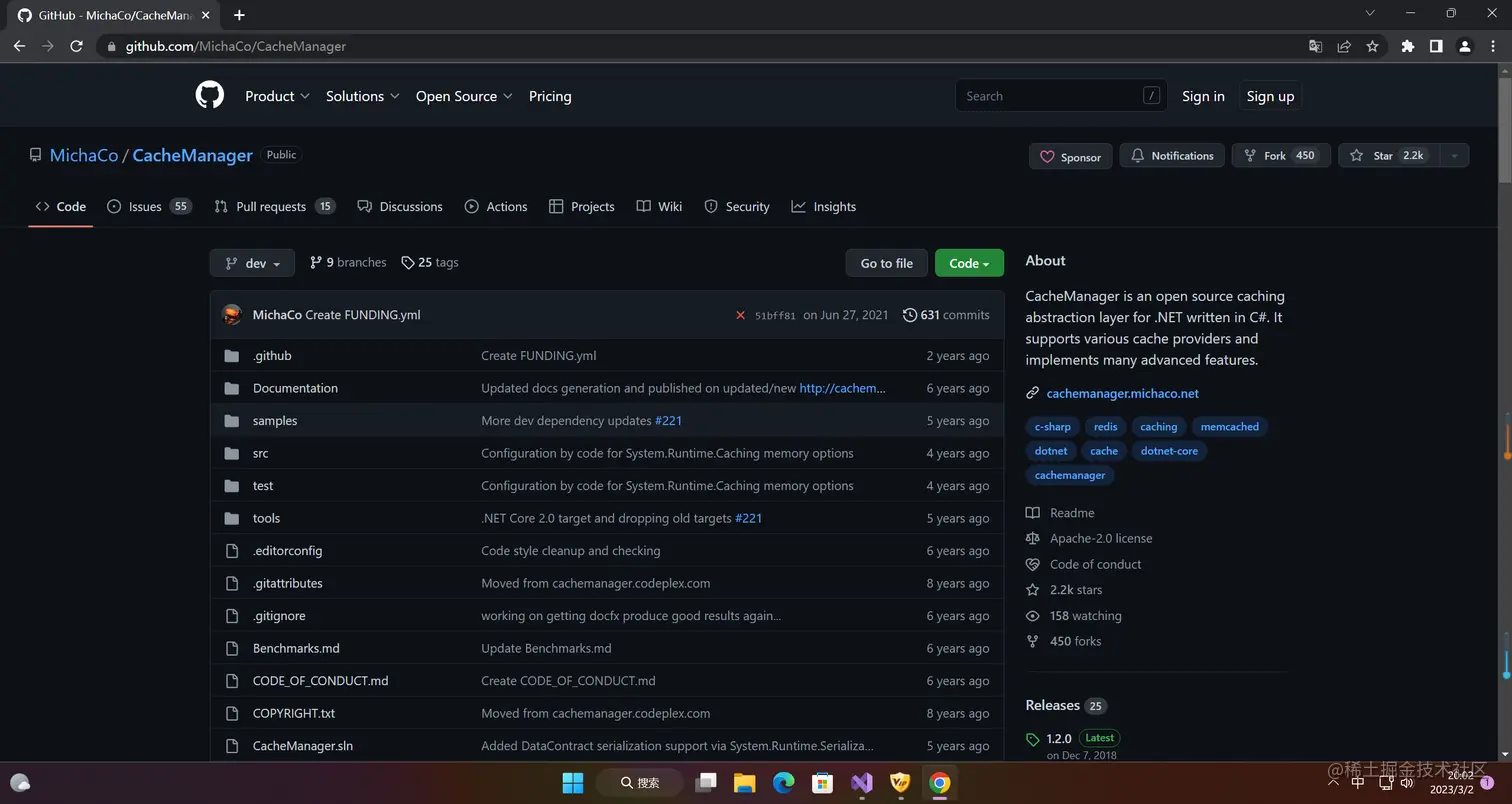Click Chrome icon in taskbar
This screenshot has width=1512, height=804.
pyautogui.click(x=939, y=782)
